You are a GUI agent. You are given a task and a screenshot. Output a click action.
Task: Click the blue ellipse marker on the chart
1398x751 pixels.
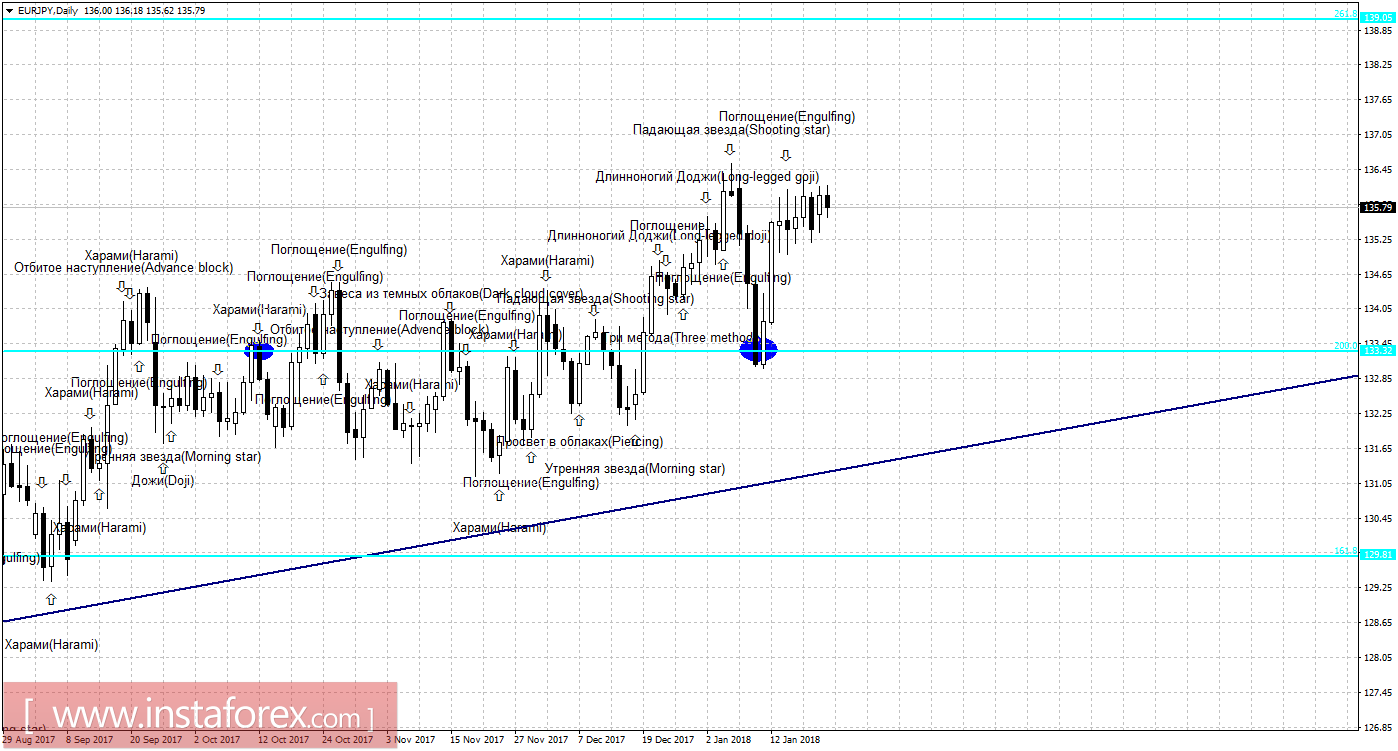pyautogui.click(x=760, y=351)
